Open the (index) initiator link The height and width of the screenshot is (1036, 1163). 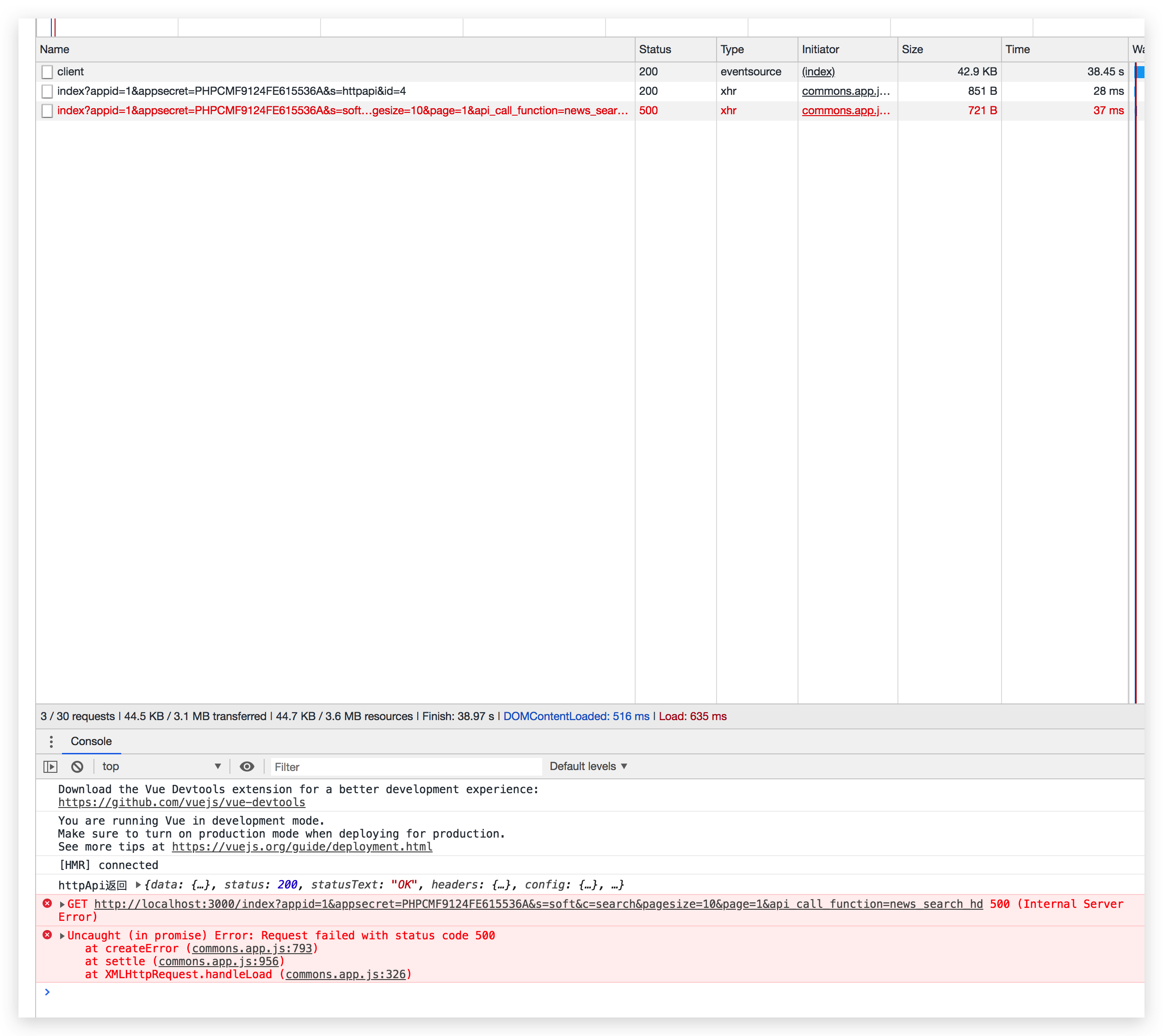click(x=818, y=72)
